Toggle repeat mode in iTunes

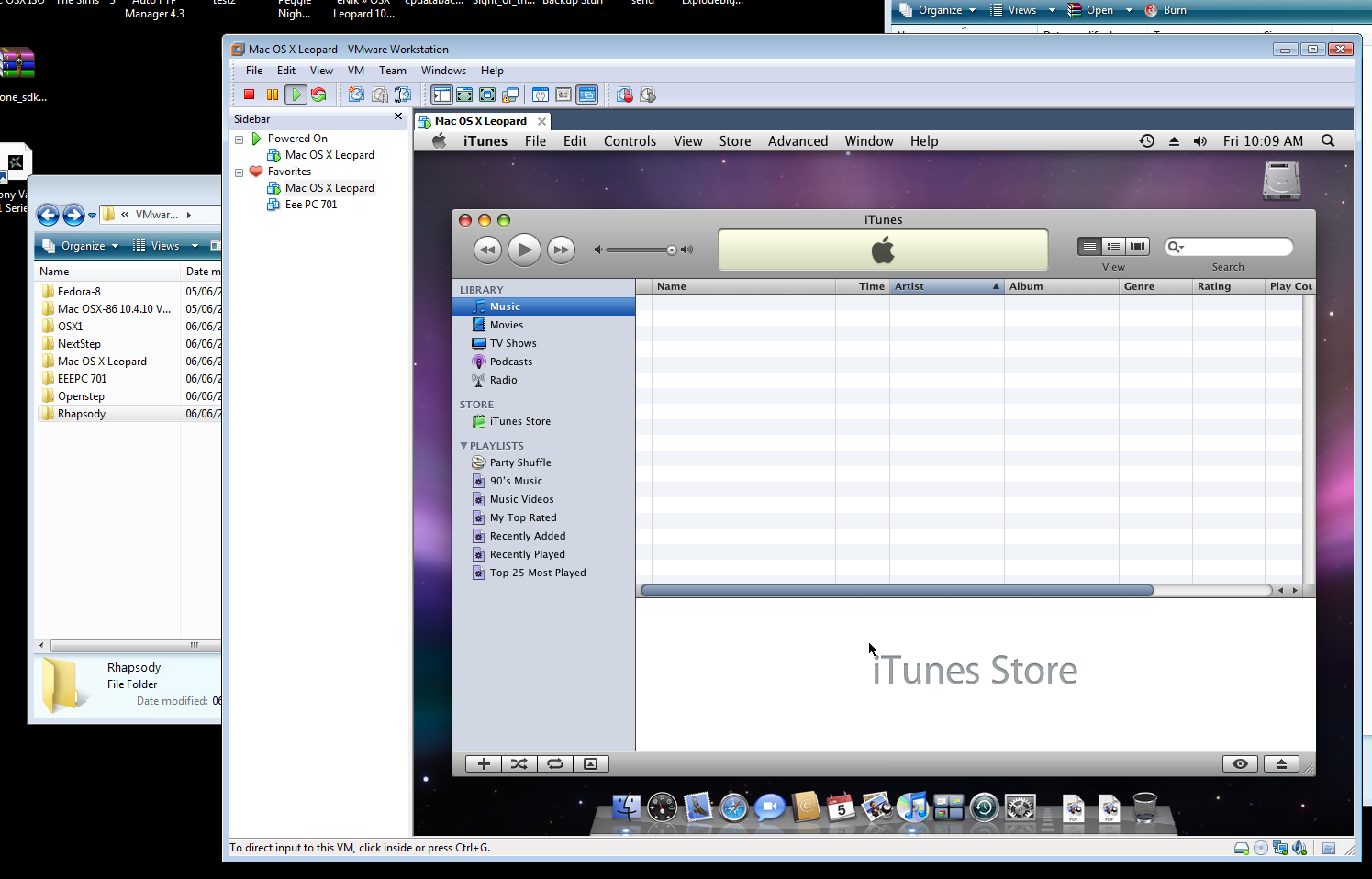(x=555, y=764)
